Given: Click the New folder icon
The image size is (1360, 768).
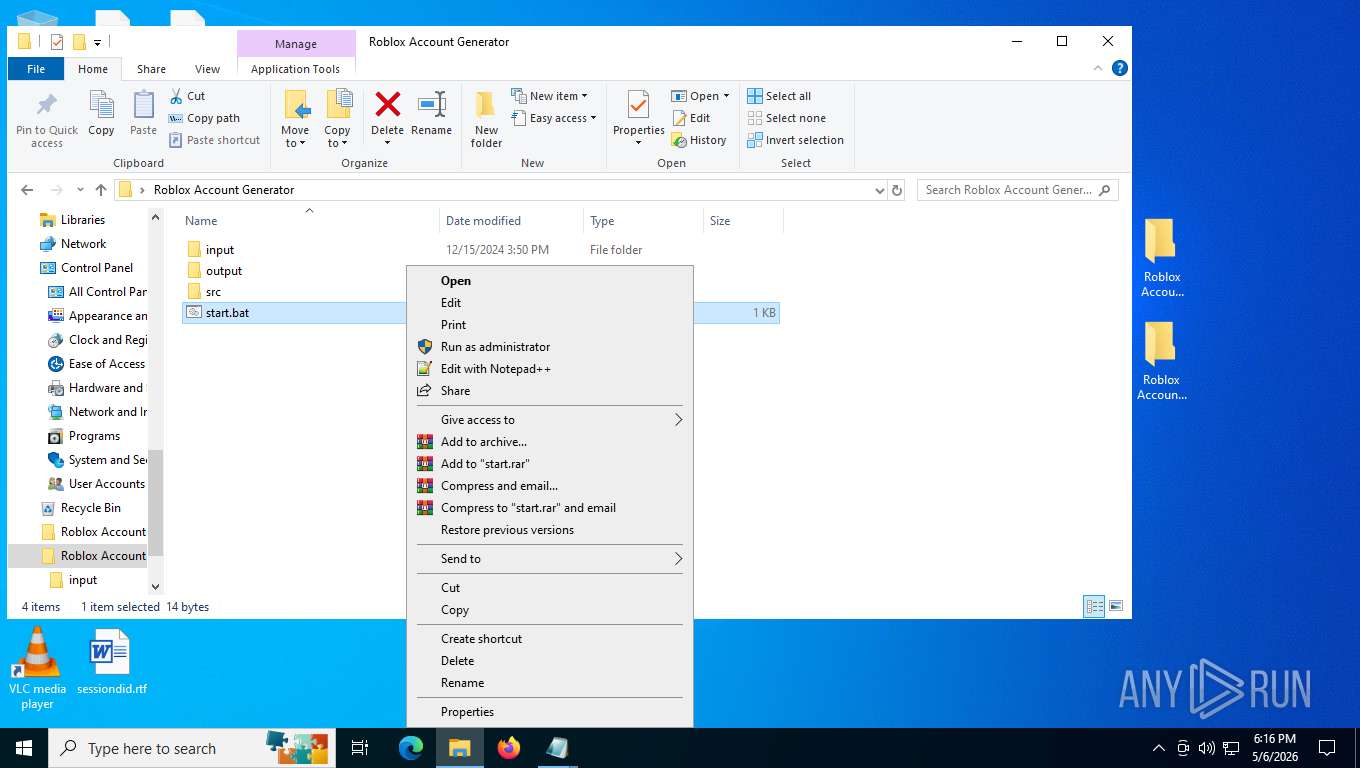Looking at the screenshot, I should click(486, 104).
